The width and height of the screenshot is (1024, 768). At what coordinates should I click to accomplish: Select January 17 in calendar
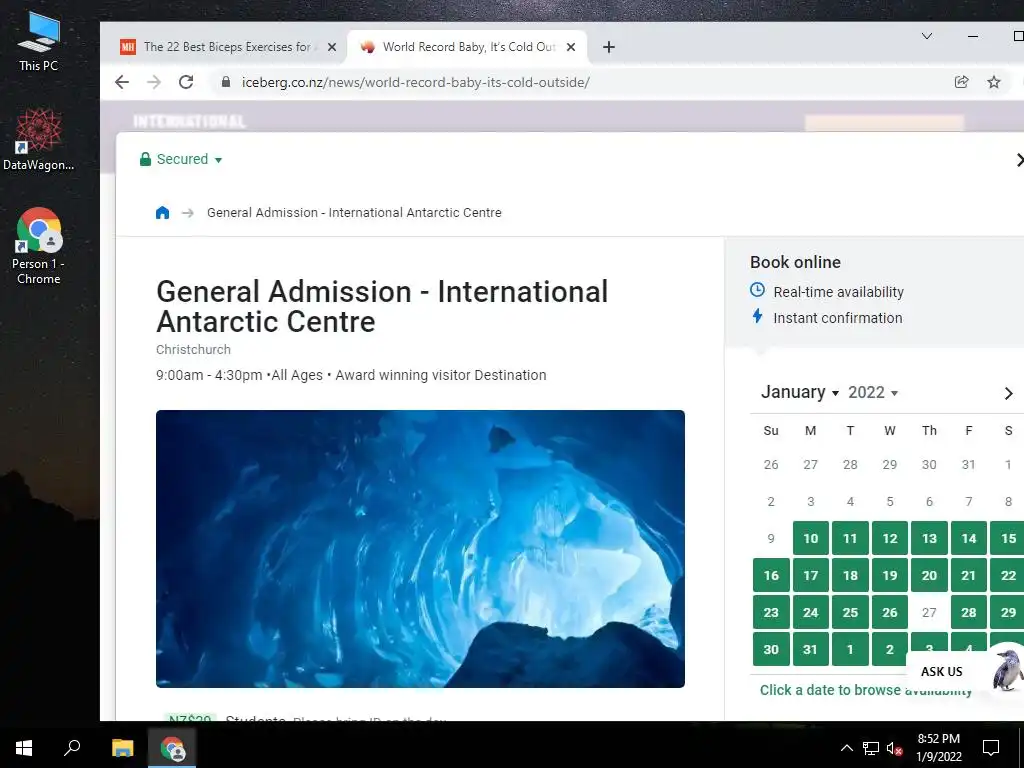[x=810, y=575]
